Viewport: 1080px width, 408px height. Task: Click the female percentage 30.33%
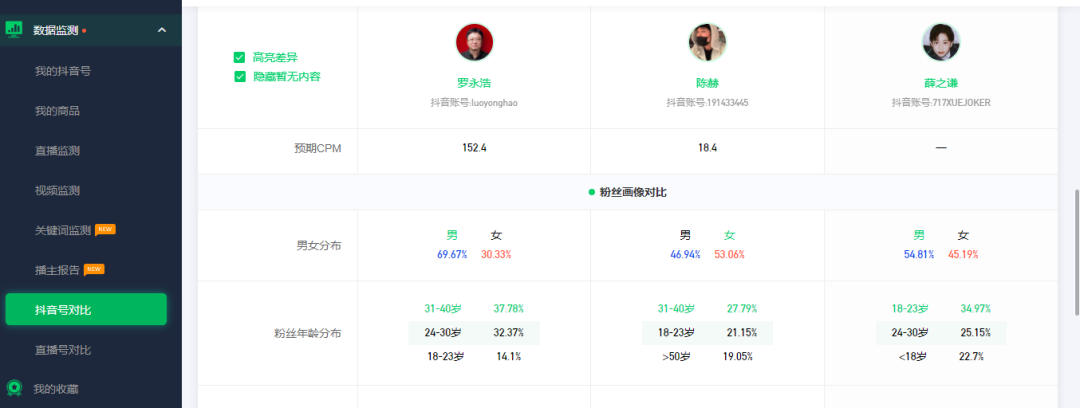click(x=496, y=254)
